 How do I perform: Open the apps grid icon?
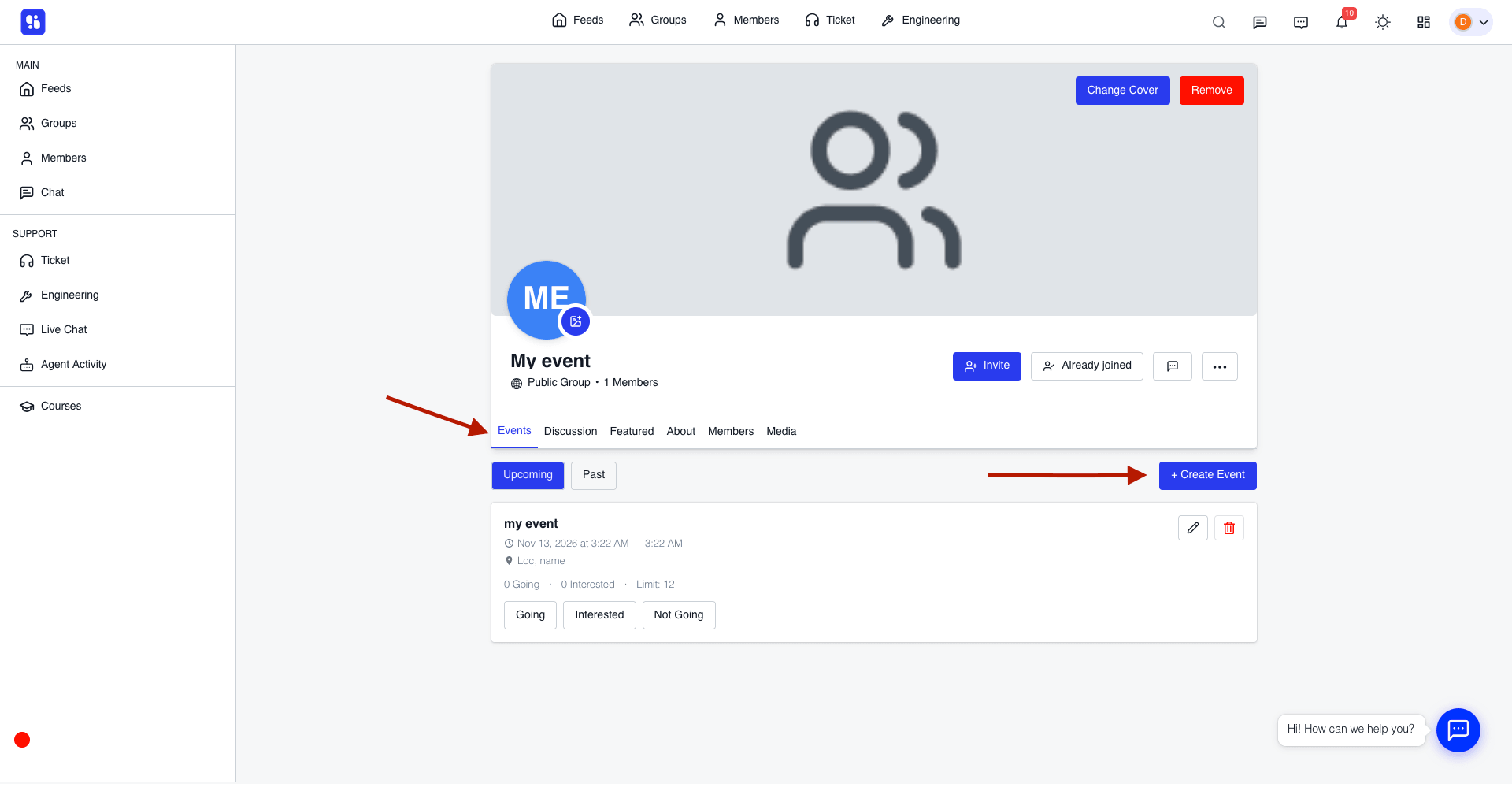[1424, 22]
